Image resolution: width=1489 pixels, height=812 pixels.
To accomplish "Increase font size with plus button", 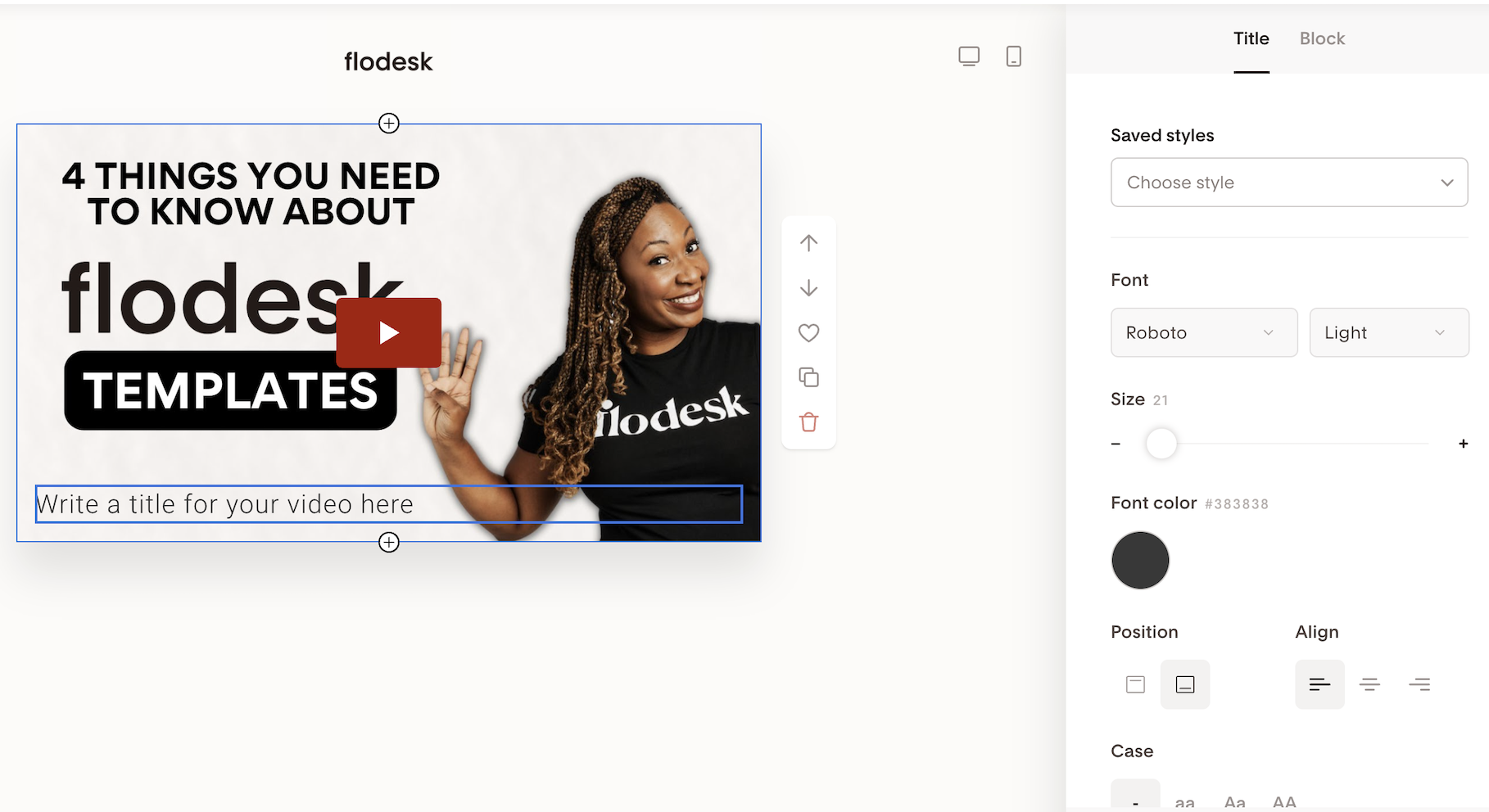I will [1464, 444].
